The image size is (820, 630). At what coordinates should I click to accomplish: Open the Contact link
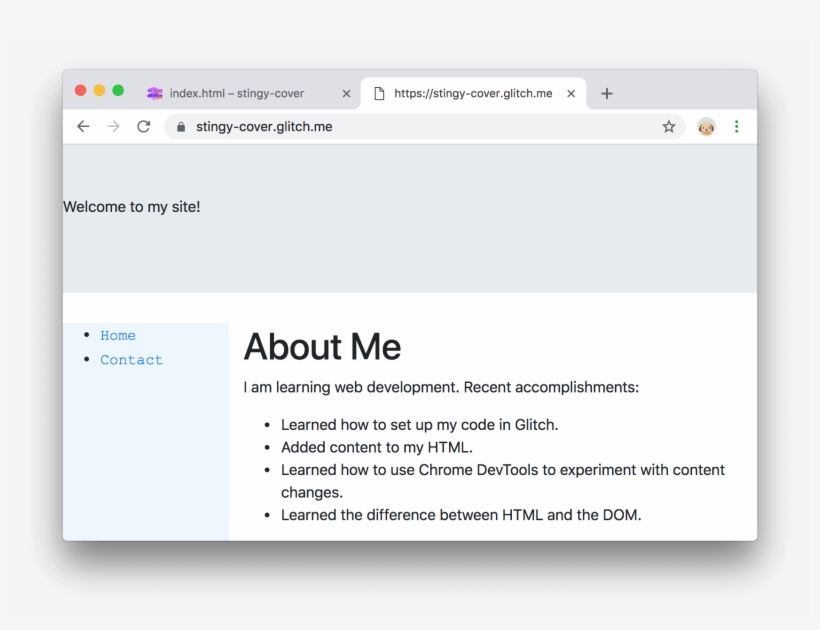tap(131, 359)
